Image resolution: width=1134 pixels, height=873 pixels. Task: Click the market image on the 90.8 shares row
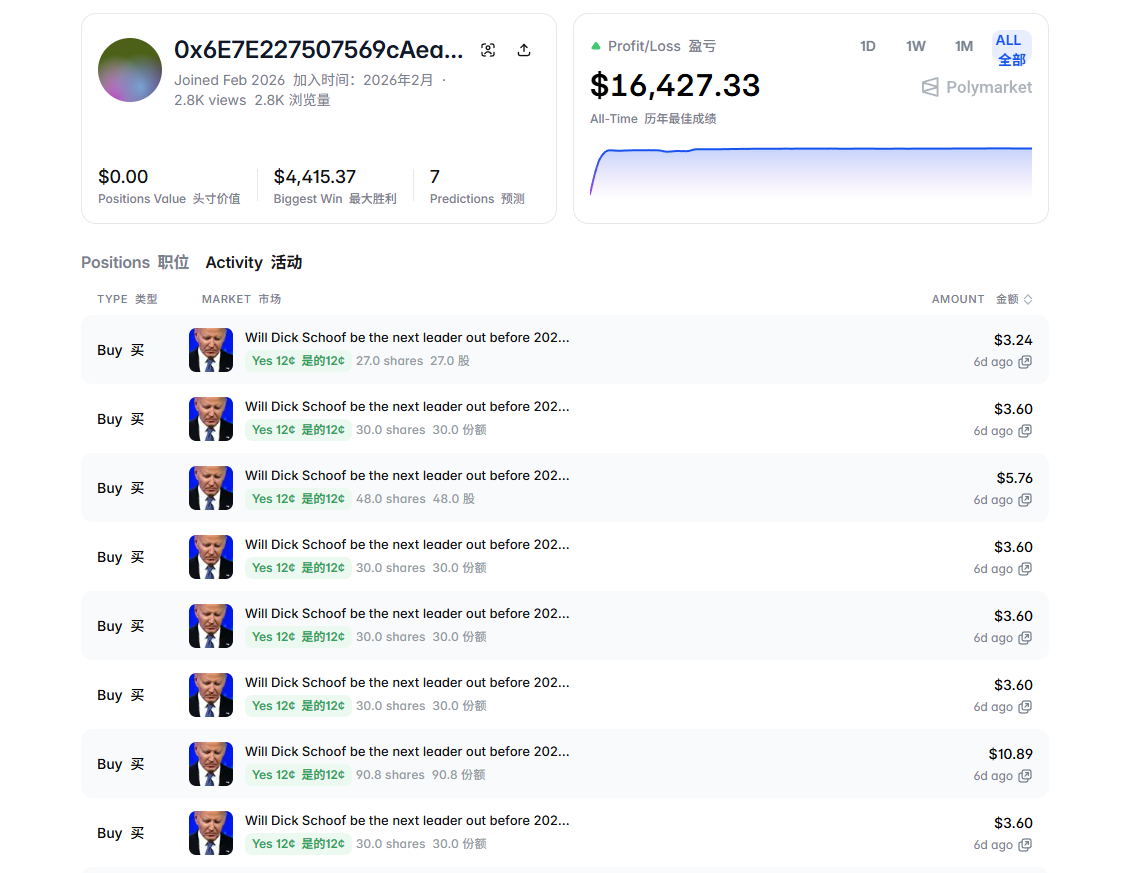tap(211, 764)
